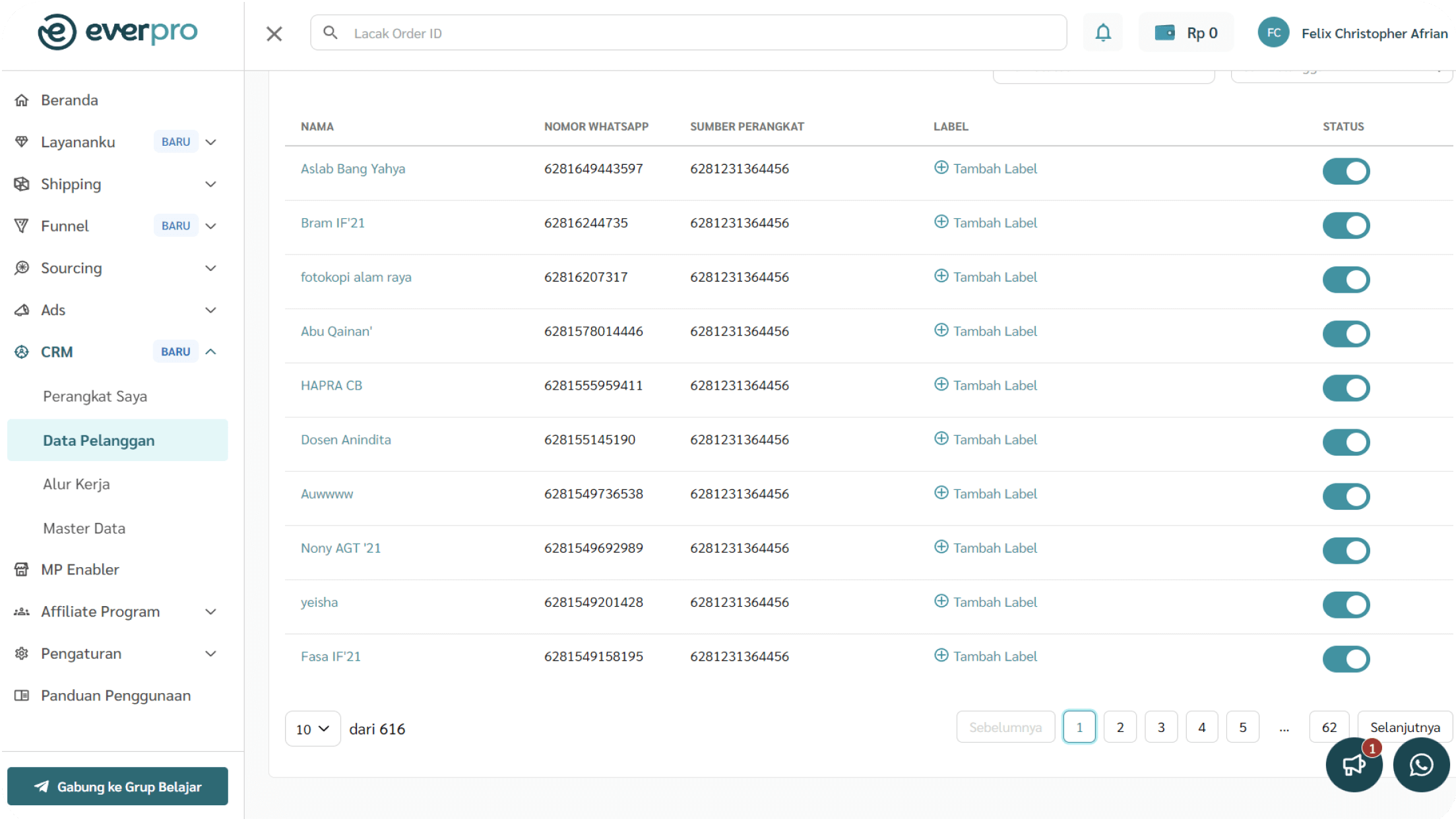Image resolution: width=1456 pixels, height=825 pixels.
Task: Toggle status for Nony AGT '21
Action: coord(1346,551)
